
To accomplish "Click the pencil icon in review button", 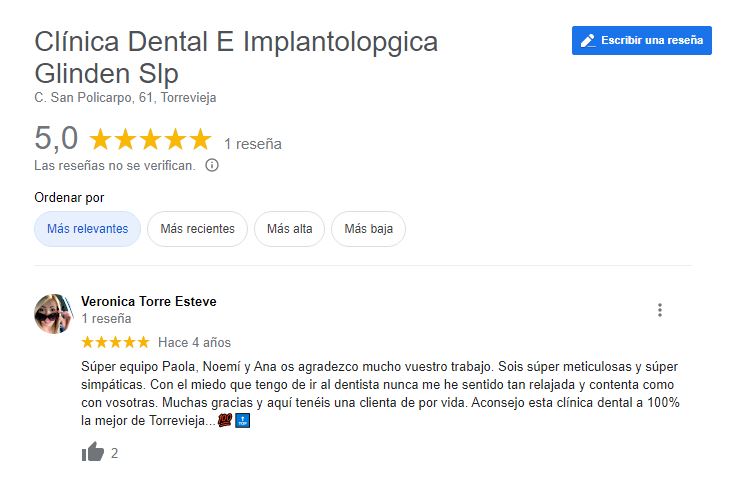I will point(588,41).
